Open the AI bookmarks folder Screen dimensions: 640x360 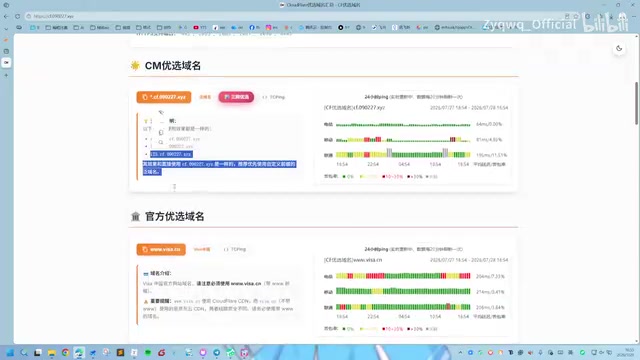click(x=79, y=27)
